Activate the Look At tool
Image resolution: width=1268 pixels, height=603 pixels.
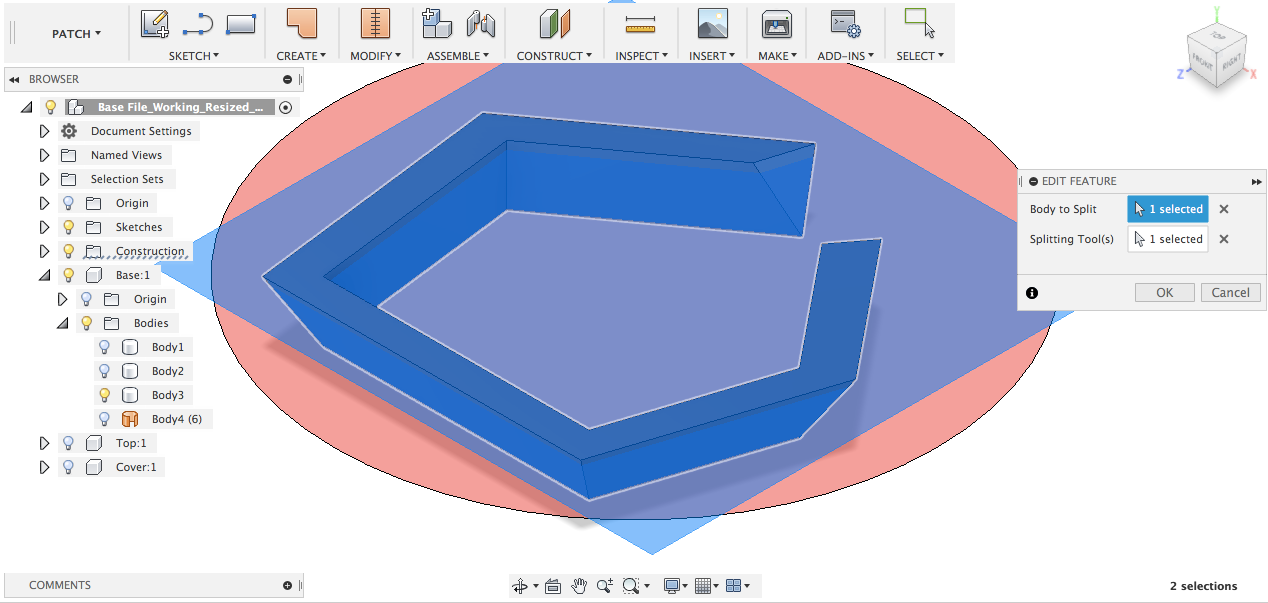[553, 586]
